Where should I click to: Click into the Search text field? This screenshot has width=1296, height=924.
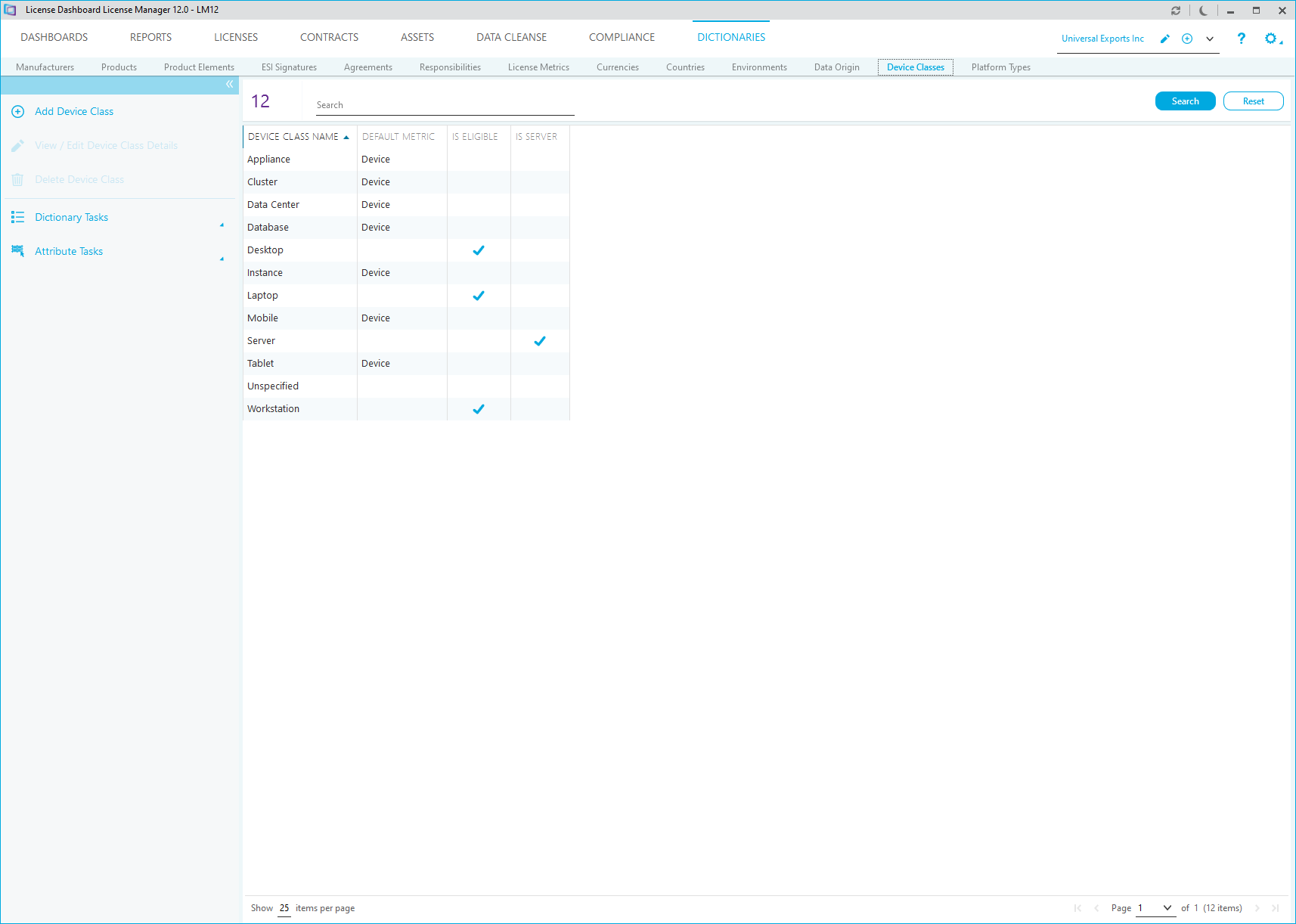(x=445, y=105)
